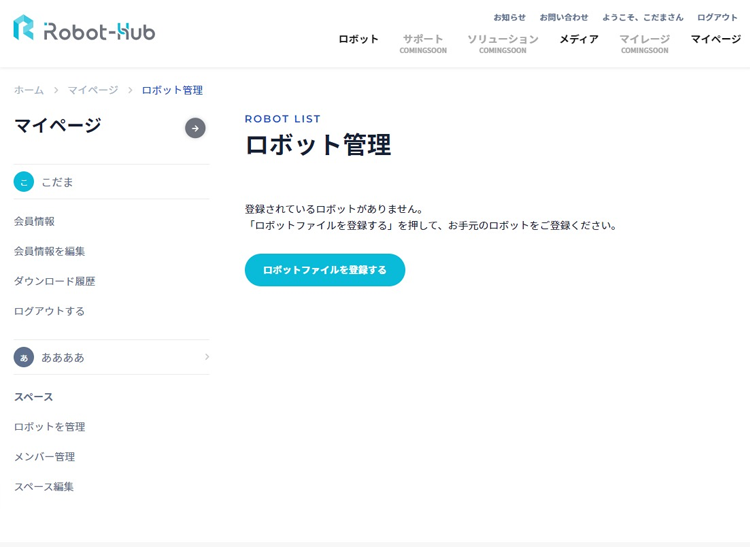Open お知らせ link
Screen dimensions: 750x547
509,17
